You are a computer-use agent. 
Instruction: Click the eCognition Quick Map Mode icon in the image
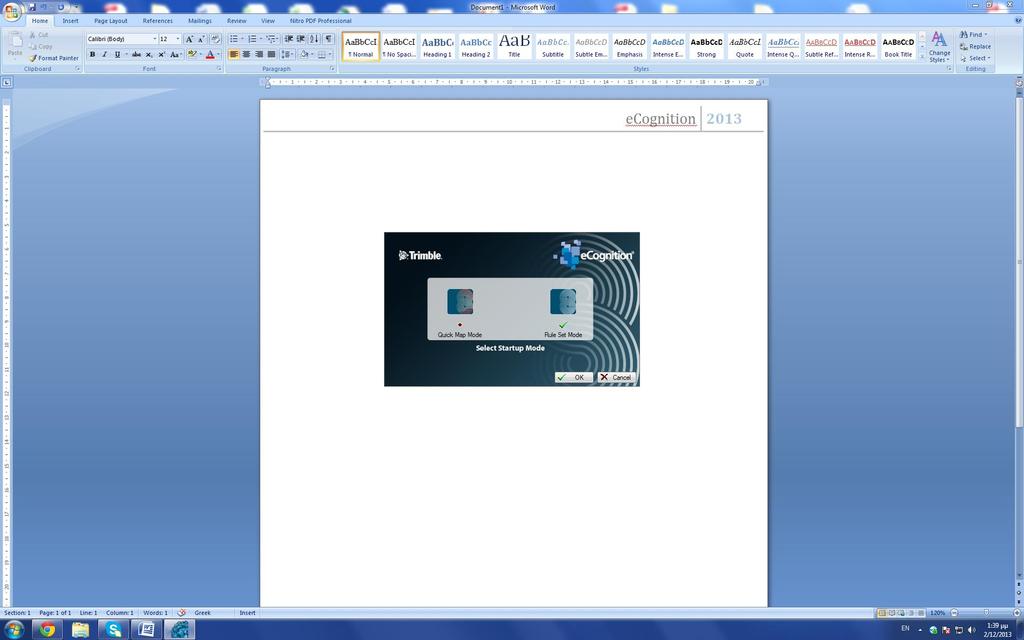tap(460, 302)
